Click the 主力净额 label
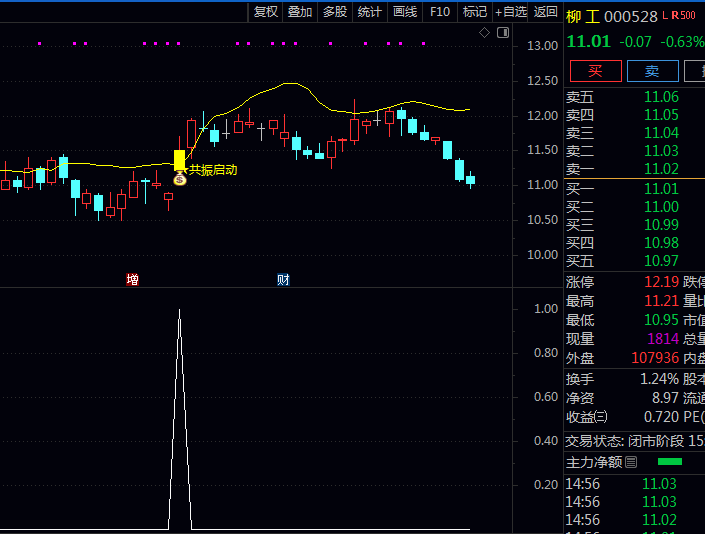The height and width of the screenshot is (534, 705). tap(594, 462)
